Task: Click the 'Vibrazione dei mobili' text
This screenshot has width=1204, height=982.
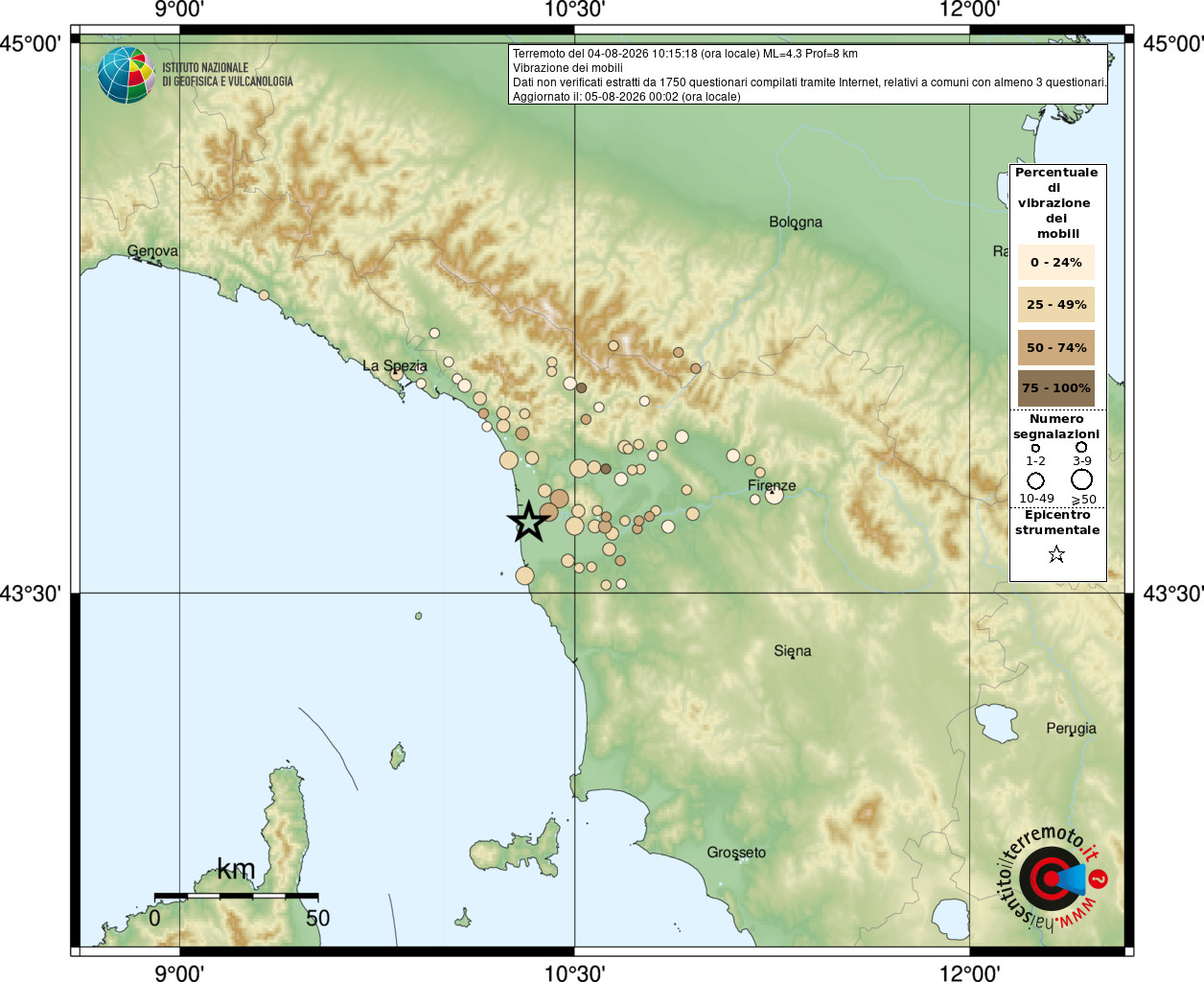Action: click(x=567, y=68)
